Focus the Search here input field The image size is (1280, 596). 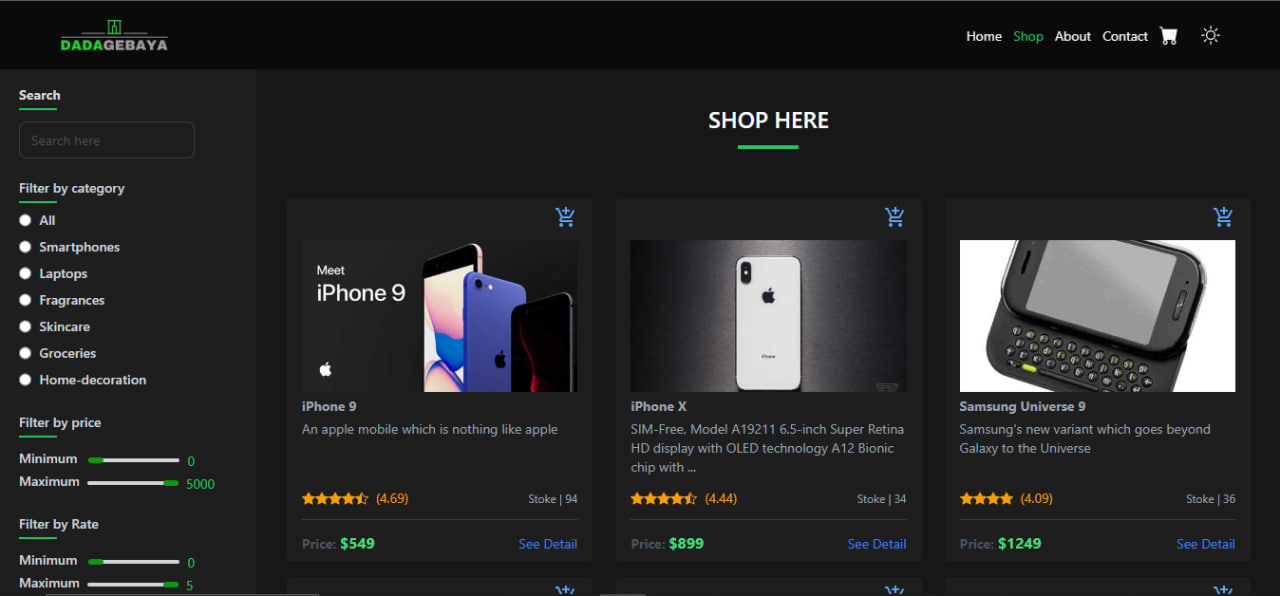point(107,140)
